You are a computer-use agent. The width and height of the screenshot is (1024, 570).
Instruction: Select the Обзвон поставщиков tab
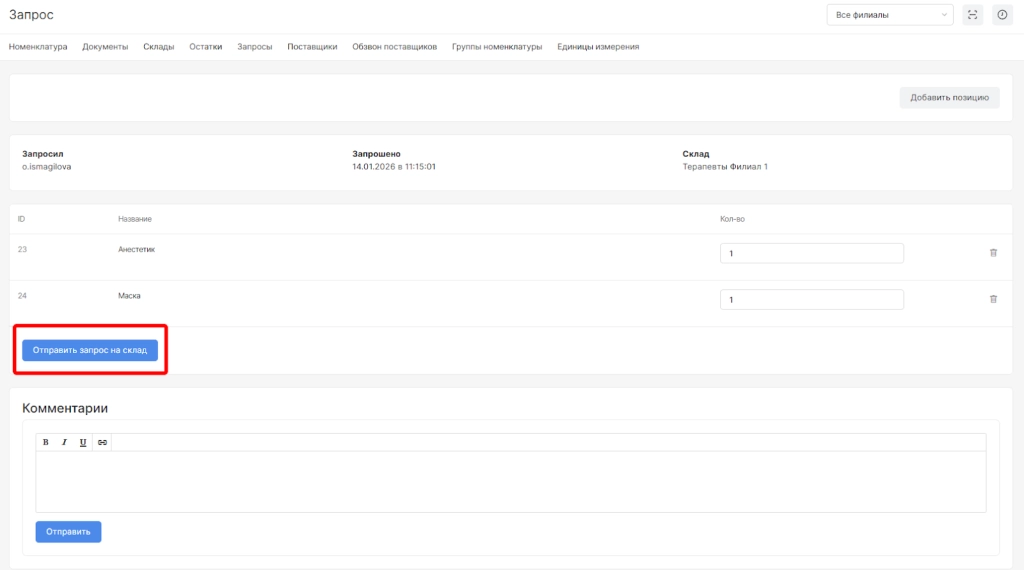point(394,47)
